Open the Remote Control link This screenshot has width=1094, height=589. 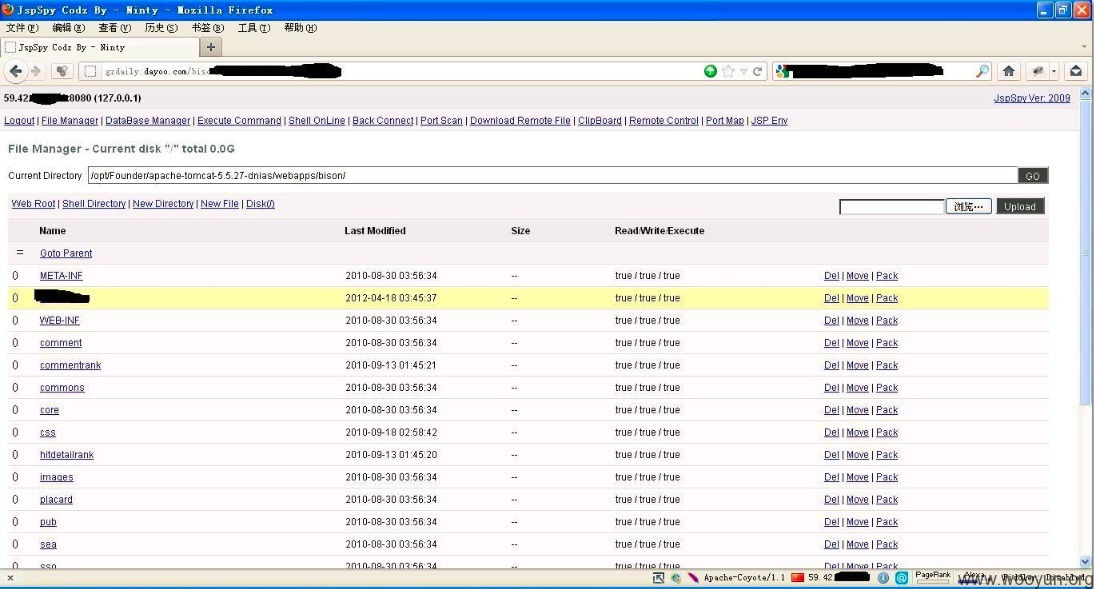coord(664,121)
